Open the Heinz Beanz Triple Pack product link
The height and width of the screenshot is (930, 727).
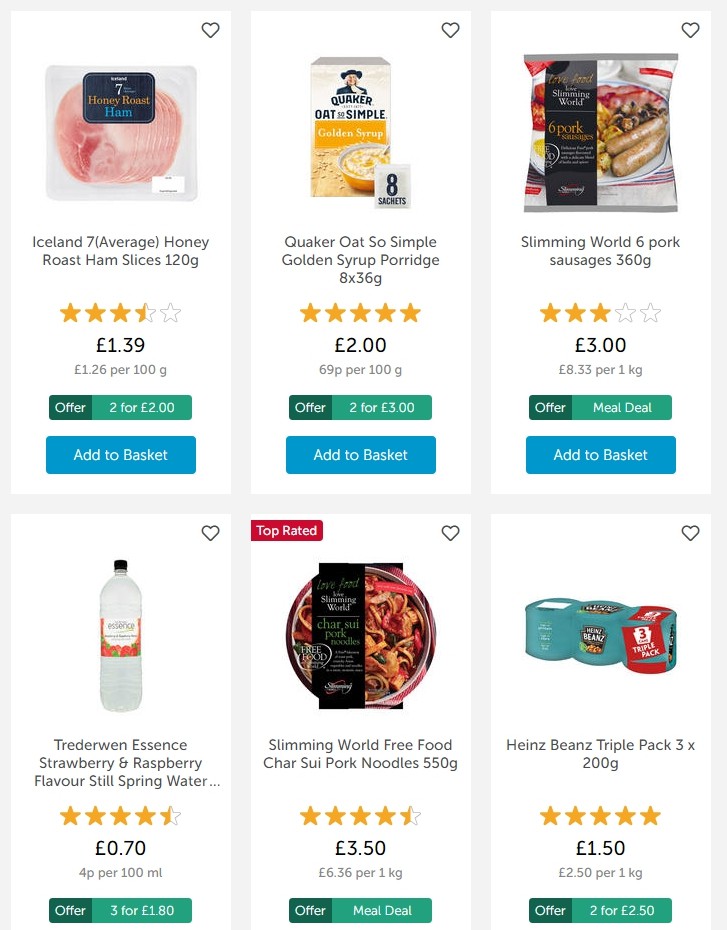click(600, 754)
